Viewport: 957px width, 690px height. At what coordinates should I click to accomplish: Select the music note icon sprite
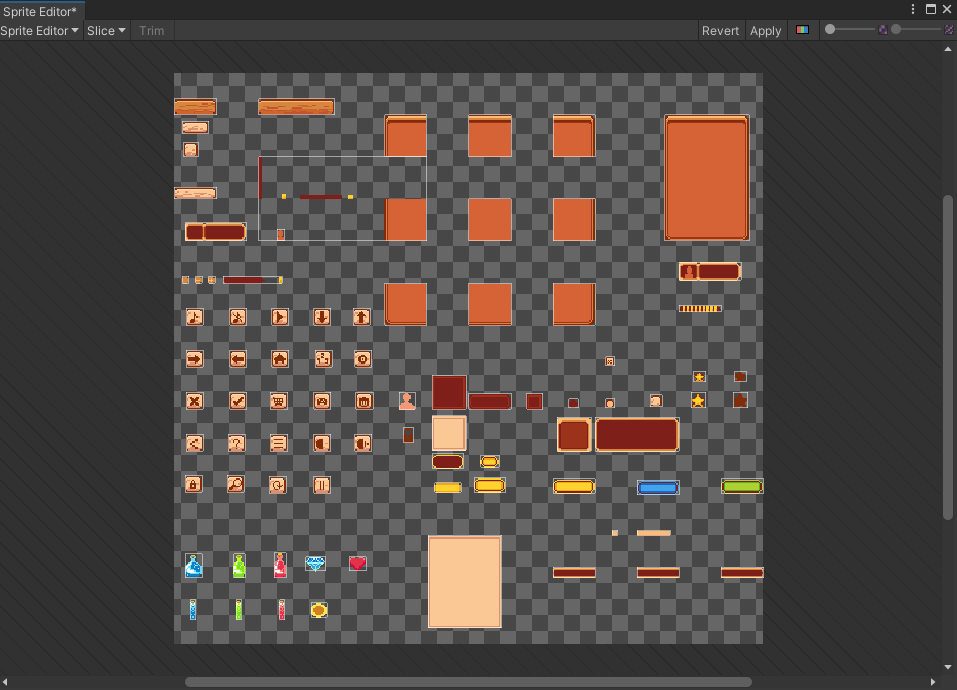(195, 317)
